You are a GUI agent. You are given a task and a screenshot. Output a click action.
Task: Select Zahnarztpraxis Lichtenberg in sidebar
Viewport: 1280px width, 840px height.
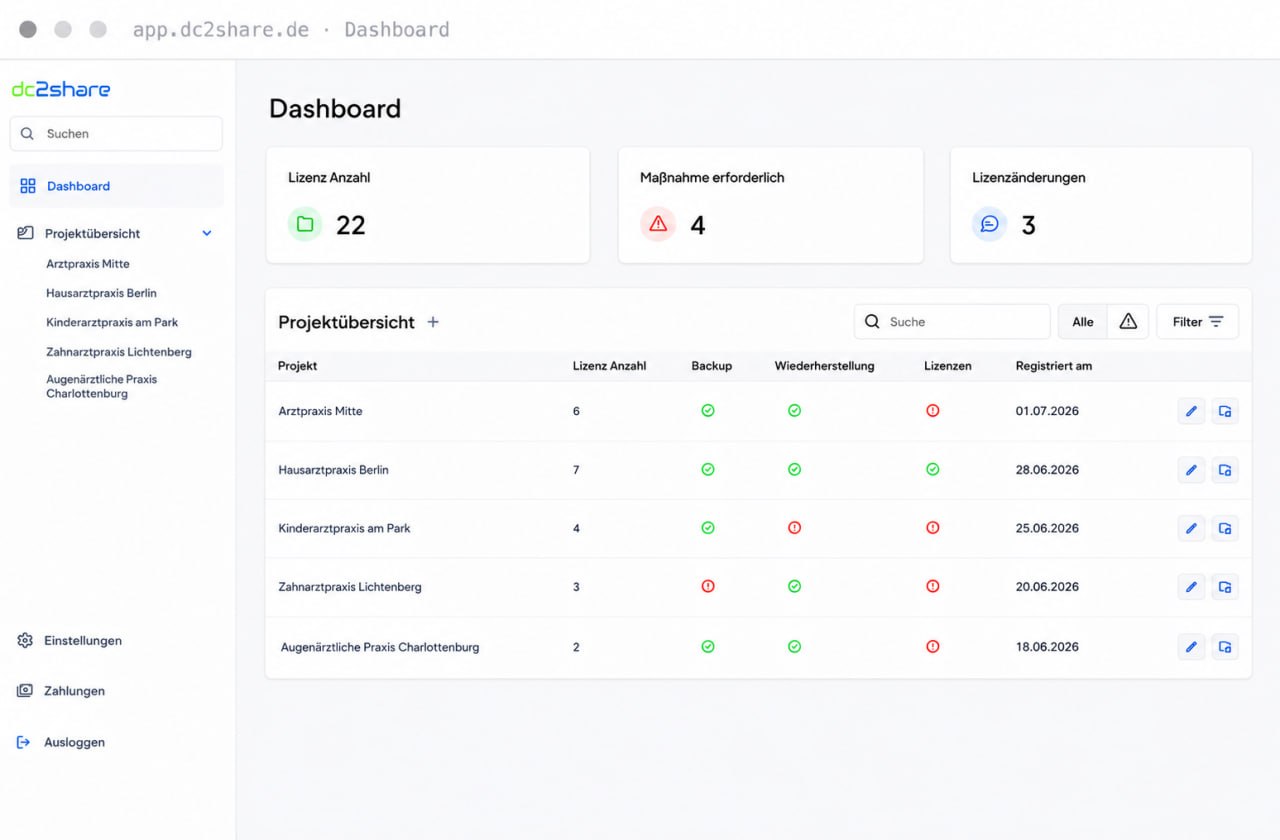coord(119,352)
